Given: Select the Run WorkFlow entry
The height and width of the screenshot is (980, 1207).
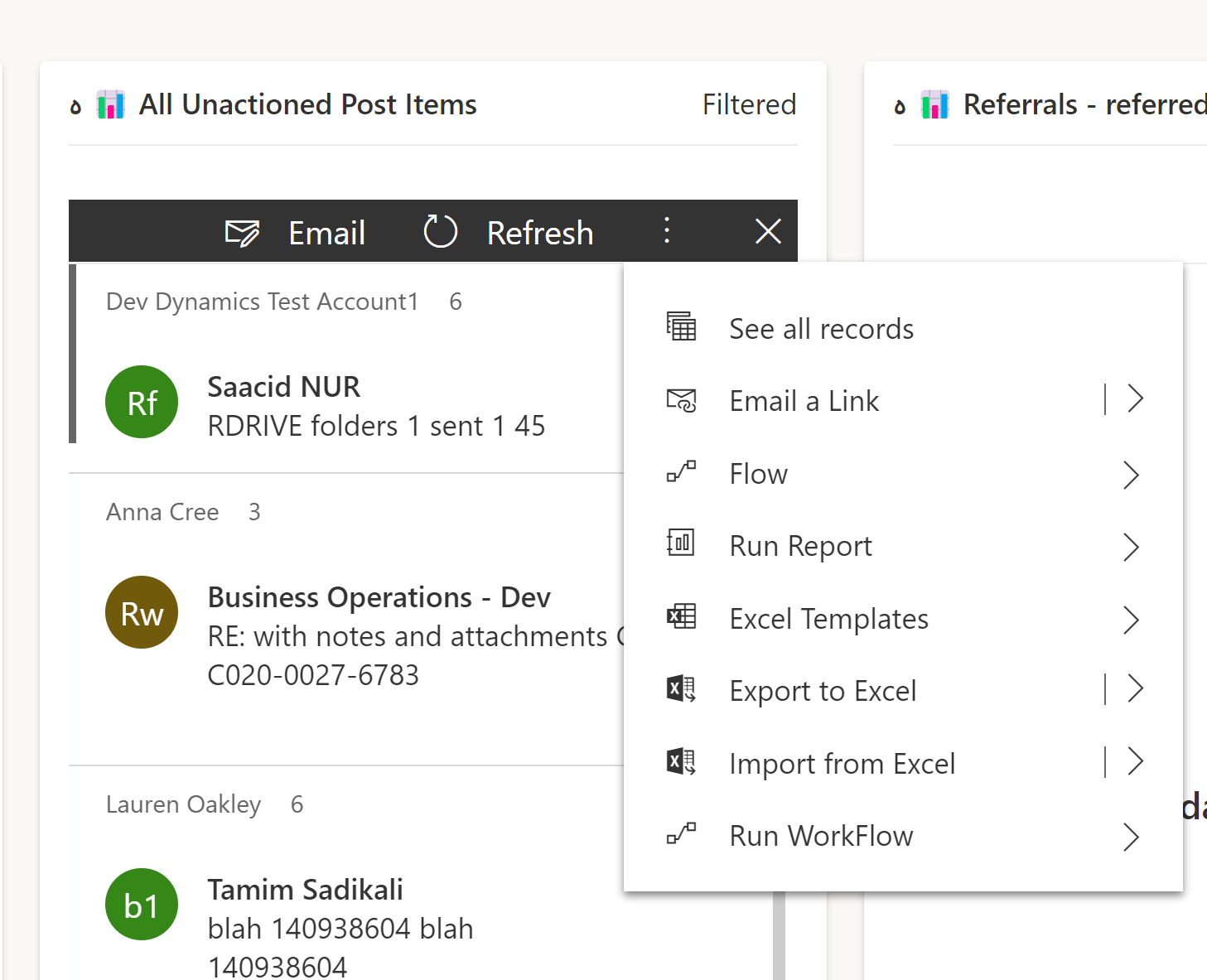Looking at the screenshot, I should point(903,836).
